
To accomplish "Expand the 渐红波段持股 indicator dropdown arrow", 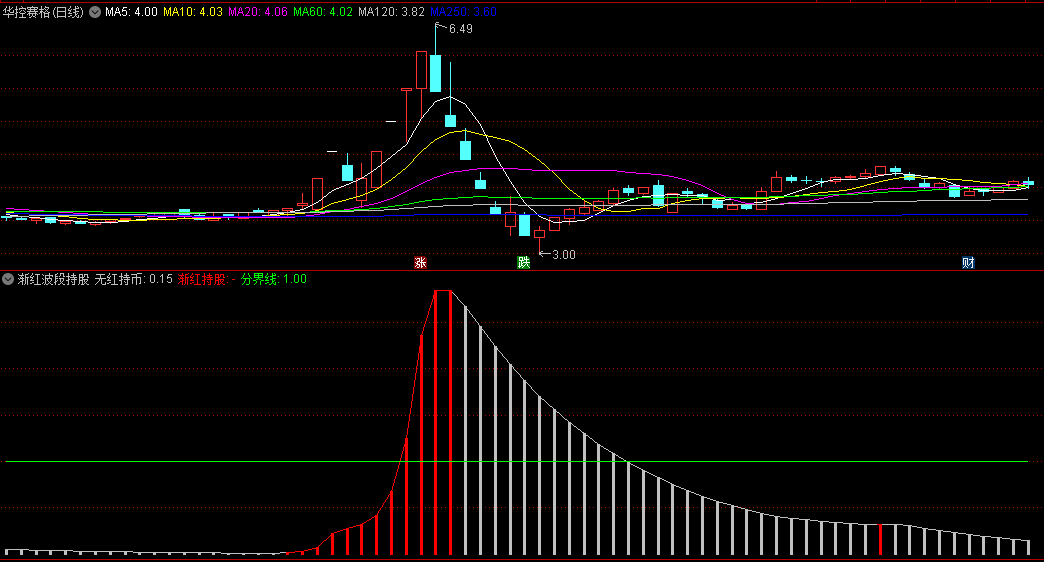I will [x=8, y=279].
